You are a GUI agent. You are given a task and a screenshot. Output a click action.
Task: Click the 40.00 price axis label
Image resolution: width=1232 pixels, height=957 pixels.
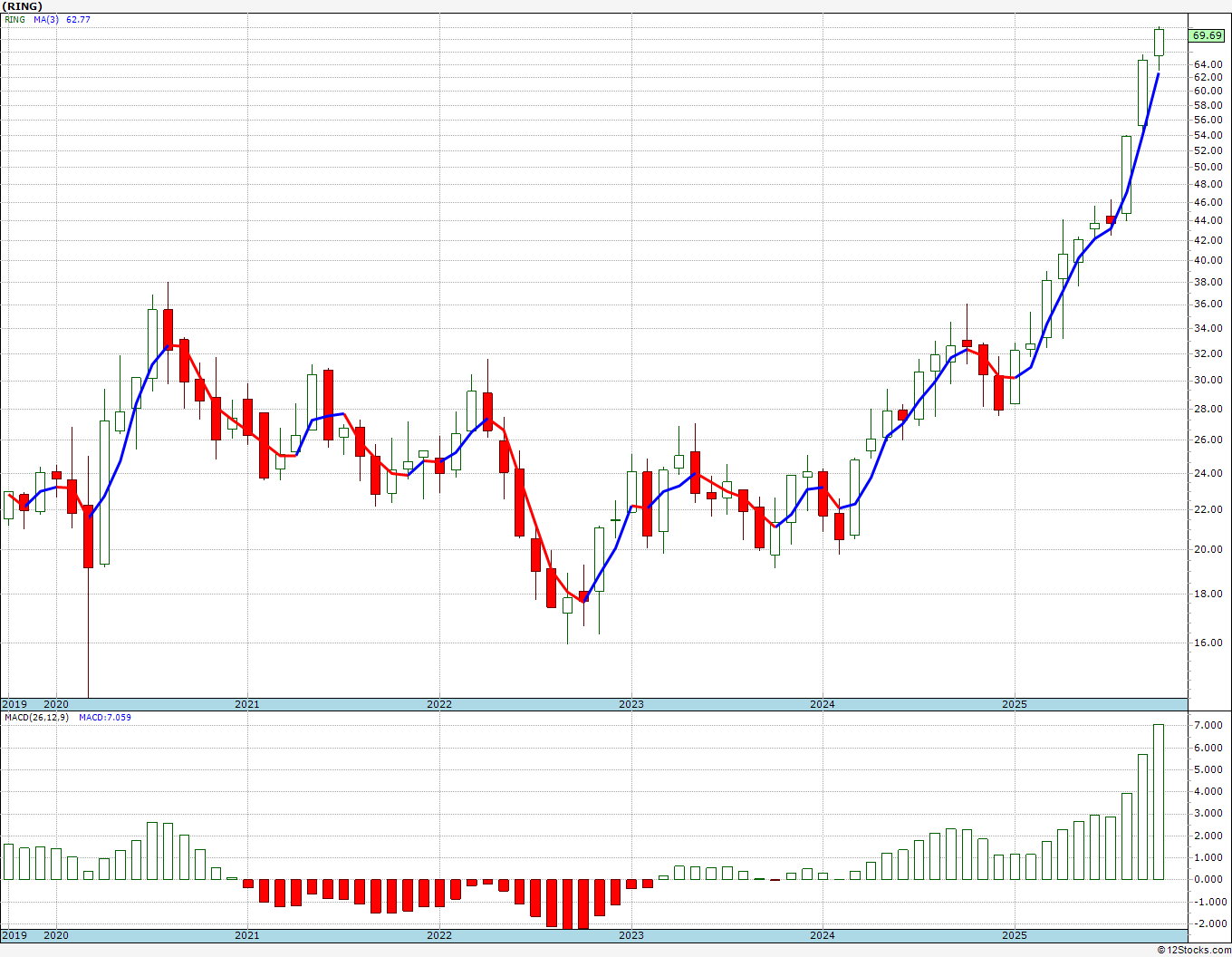point(1208,261)
